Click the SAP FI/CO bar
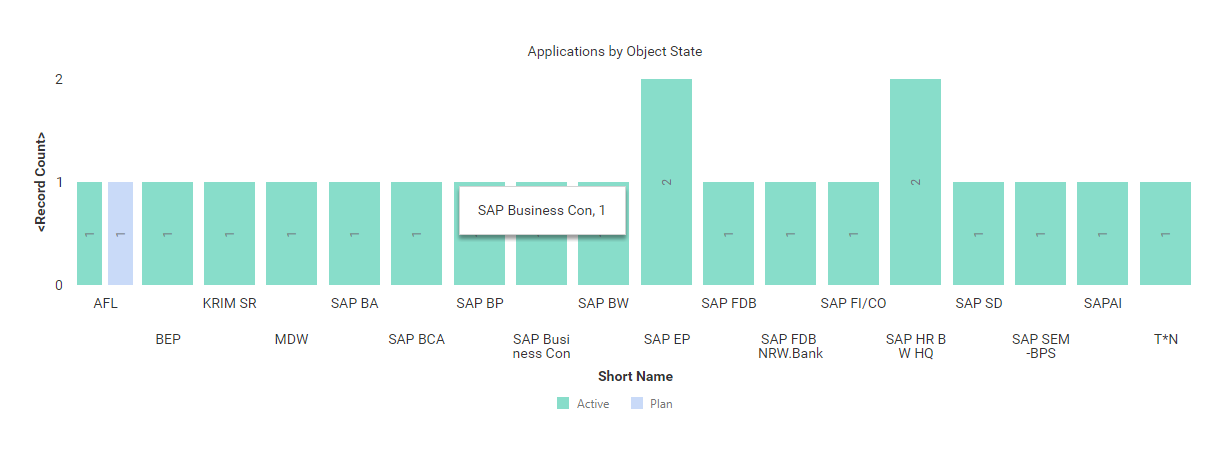Viewport: 1224px width, 454px height. pyautogui.click(x=853, y=234)
